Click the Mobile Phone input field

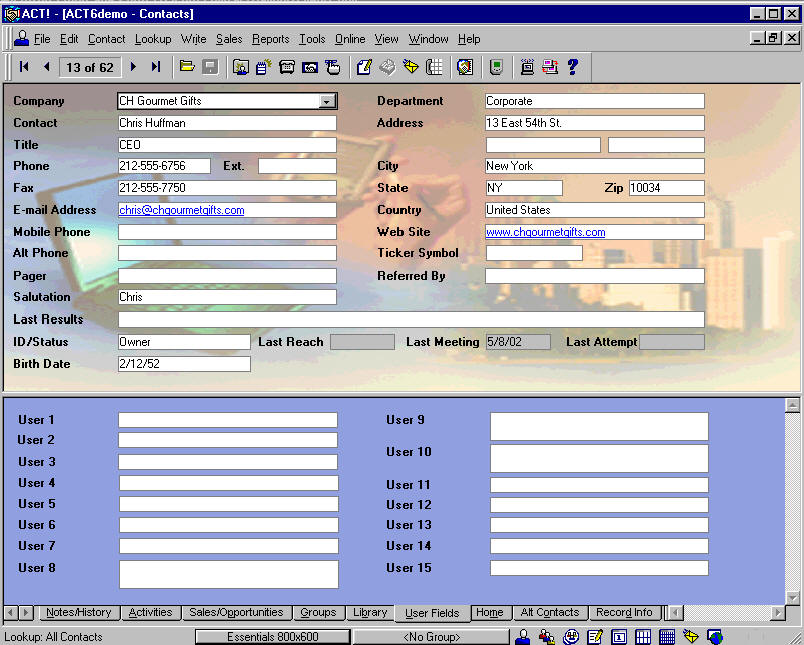227,232
